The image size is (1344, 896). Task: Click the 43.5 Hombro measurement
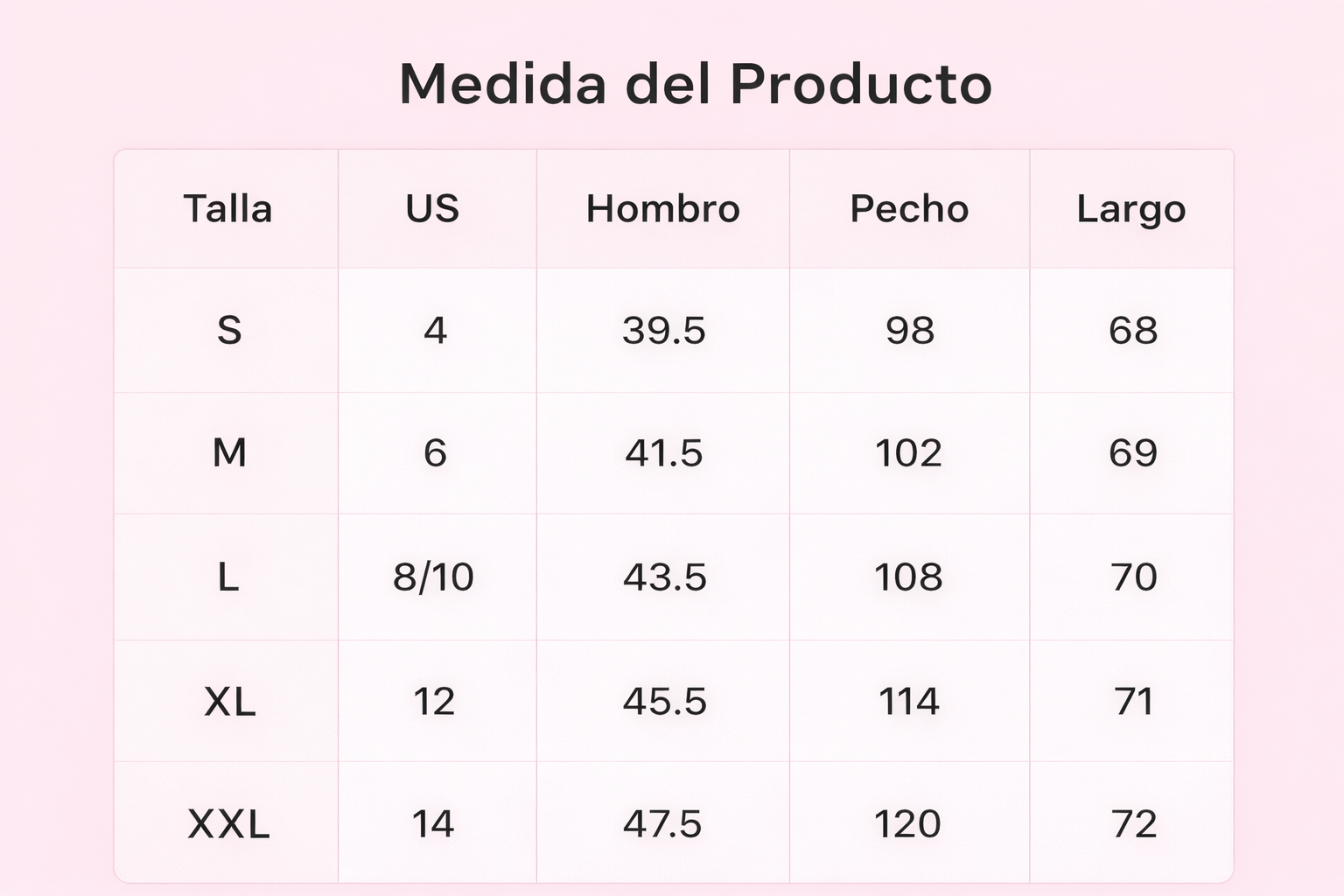(664, 577)
